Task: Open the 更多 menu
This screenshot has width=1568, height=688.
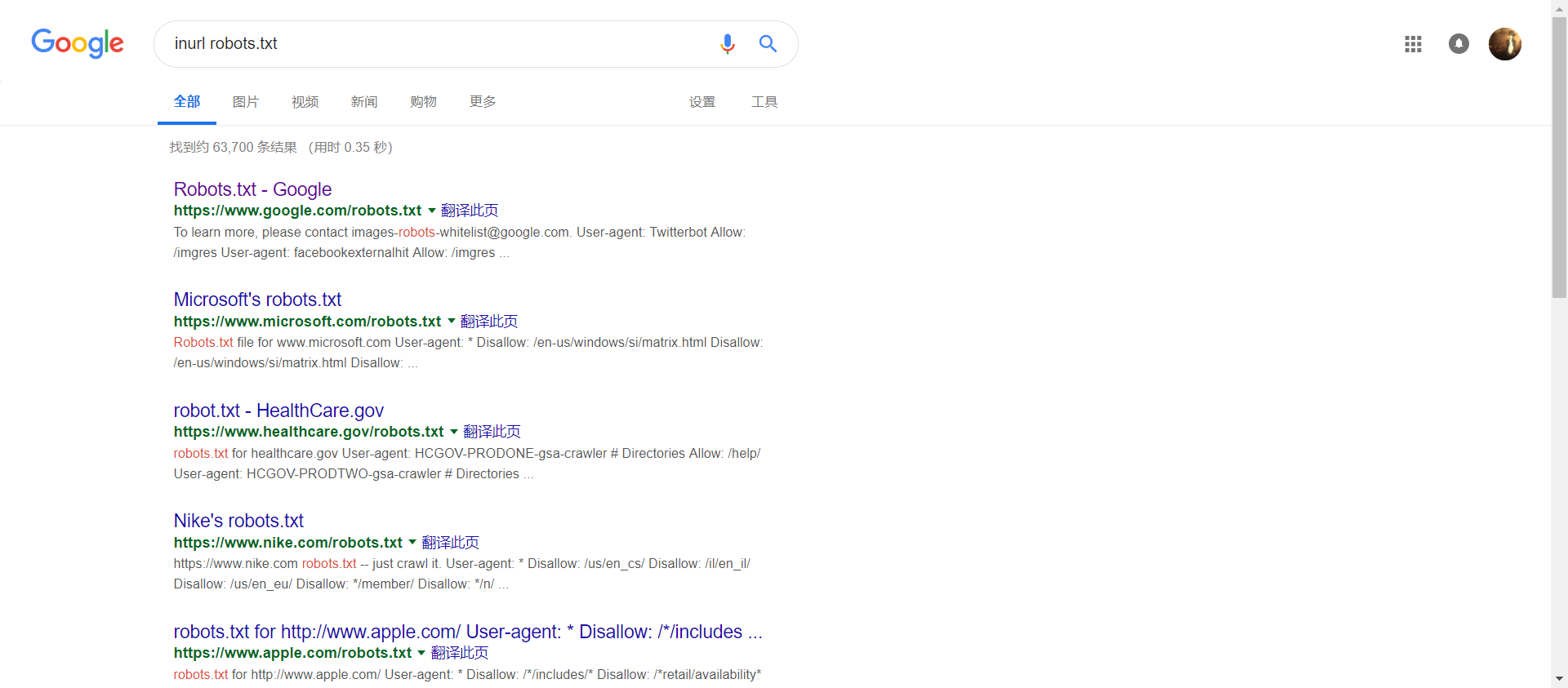Action: [x=483, y=101]
